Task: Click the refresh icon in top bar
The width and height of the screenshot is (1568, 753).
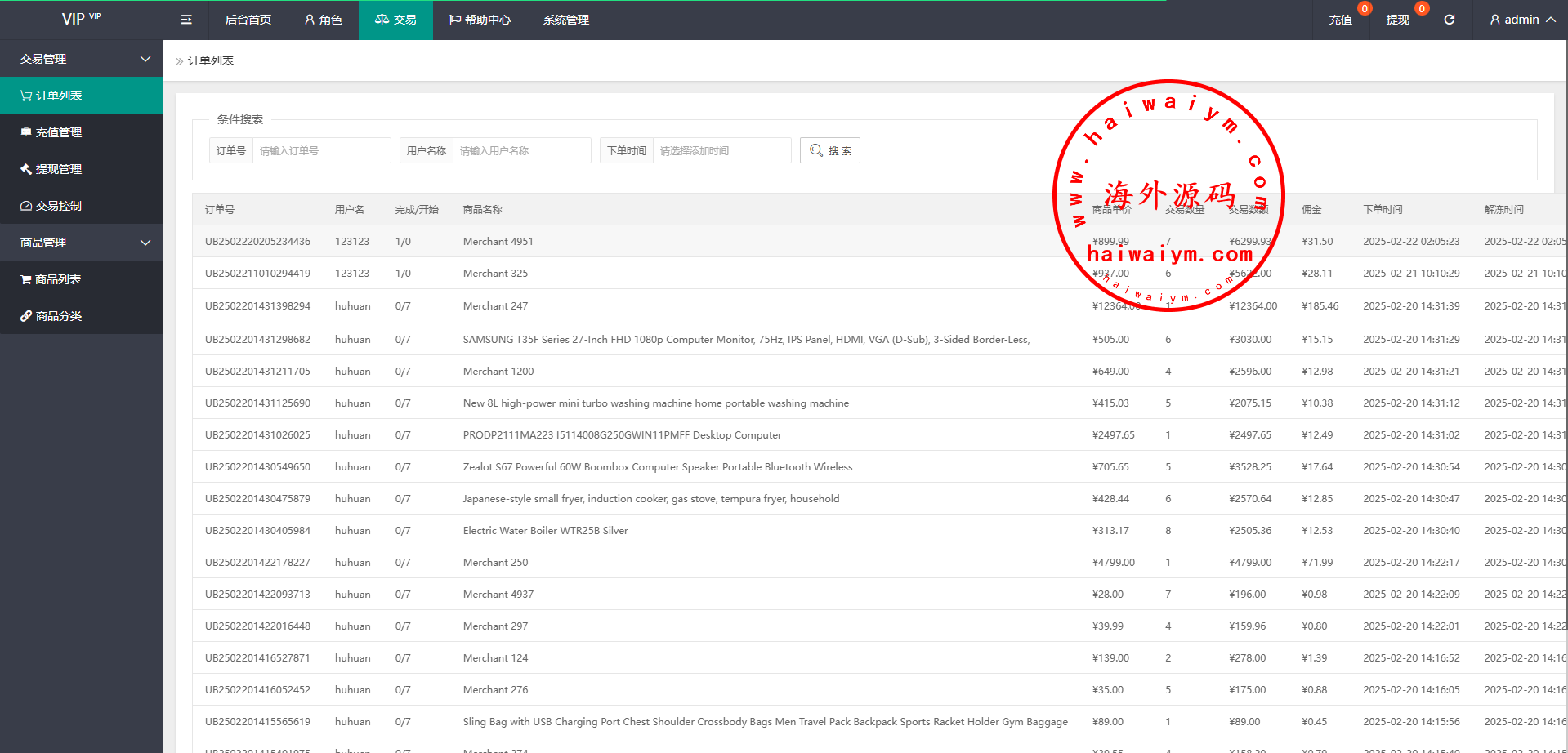Action: click(1449, 20)
